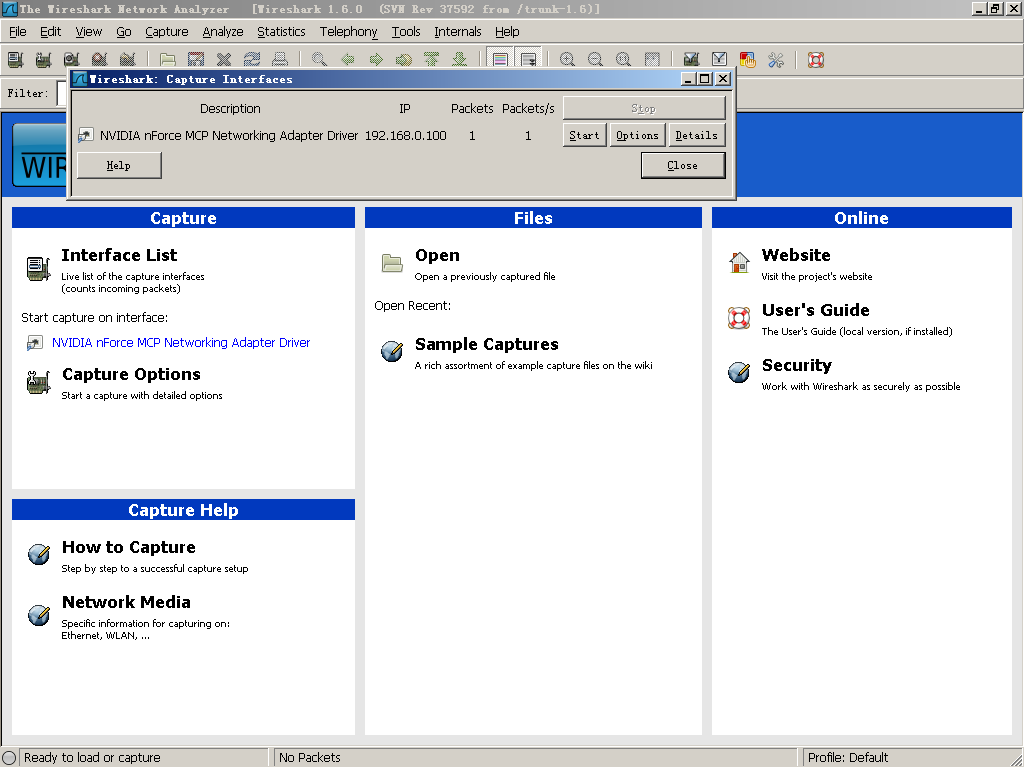Click Open under Files section
Viewport: 1024px width, 768px height.
coord(437,255)
